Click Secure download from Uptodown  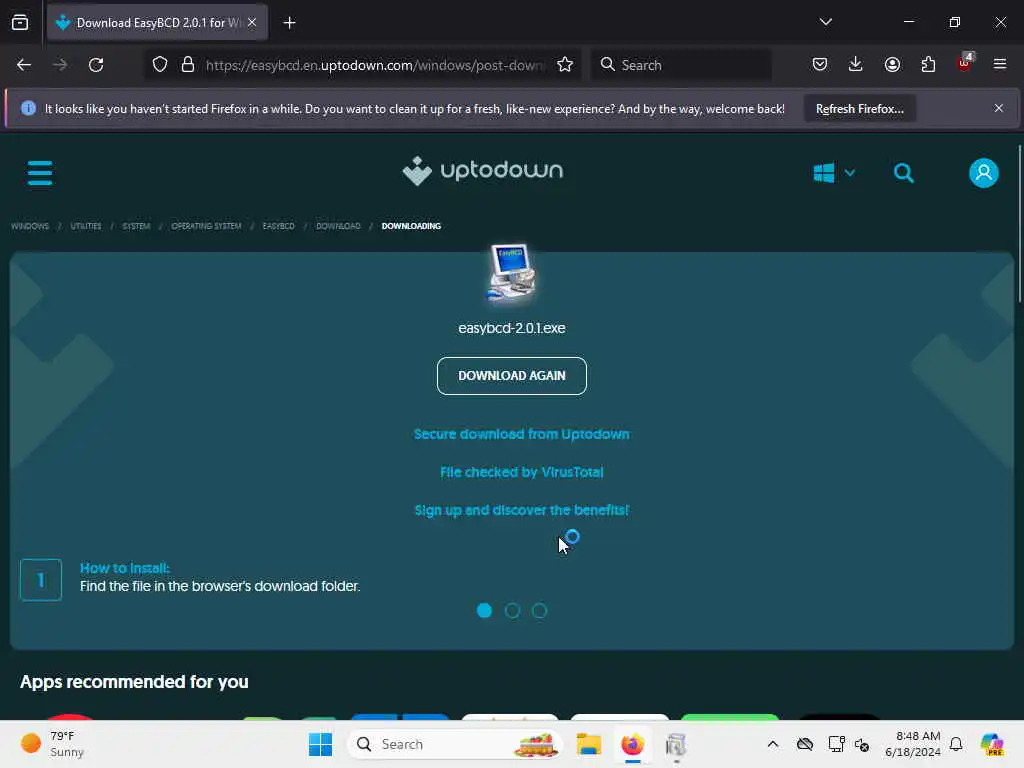tap(521, 434)
